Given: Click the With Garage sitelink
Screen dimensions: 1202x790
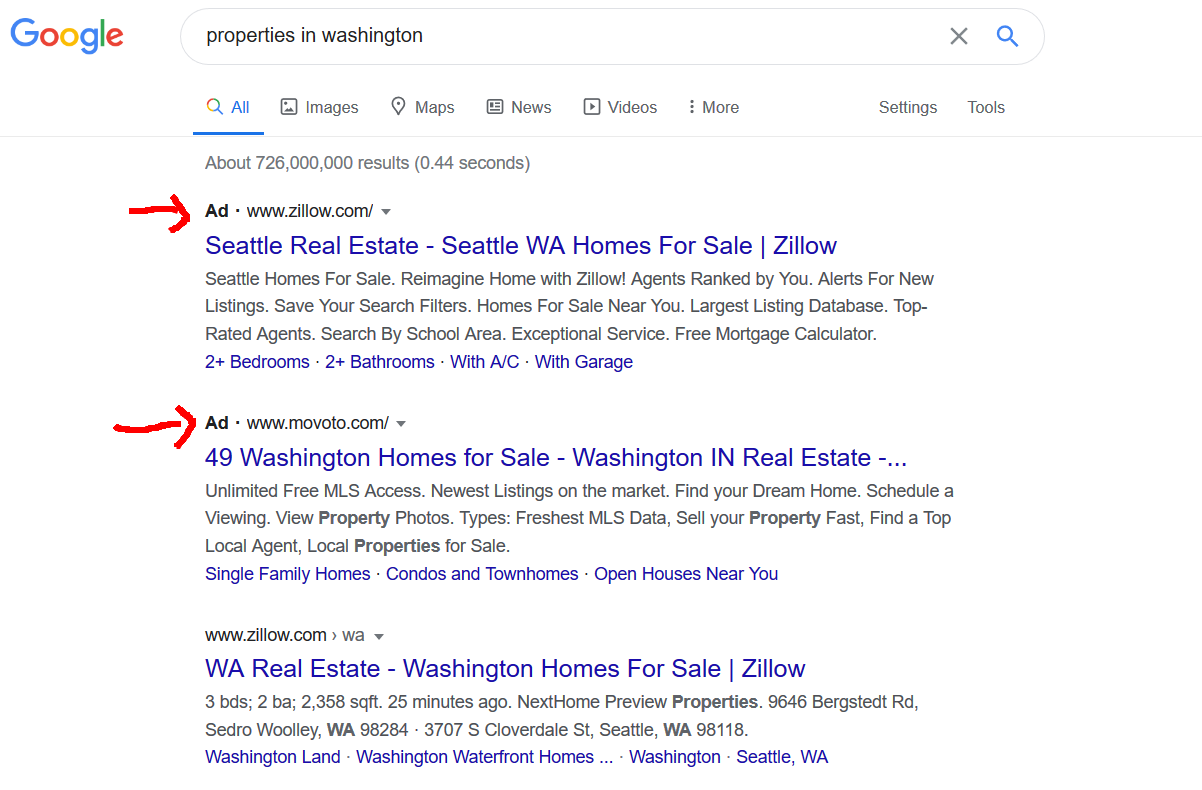Looking at the screenshot, I should 584,362.
